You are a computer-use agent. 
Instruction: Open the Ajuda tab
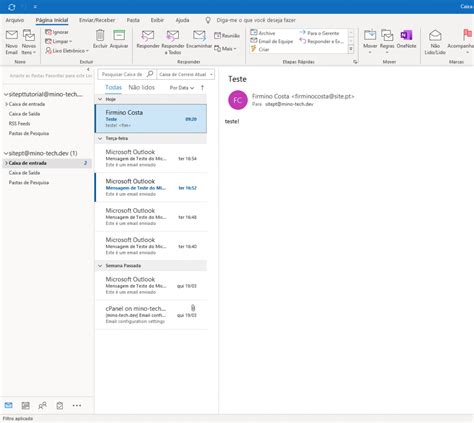coord(182,20)
